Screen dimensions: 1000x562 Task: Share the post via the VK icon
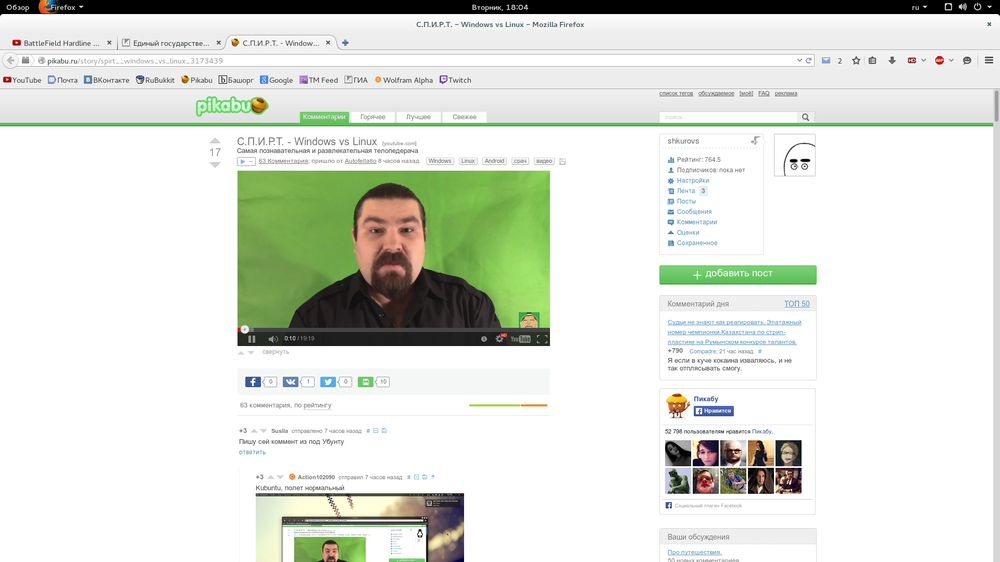tap(290, 382)
